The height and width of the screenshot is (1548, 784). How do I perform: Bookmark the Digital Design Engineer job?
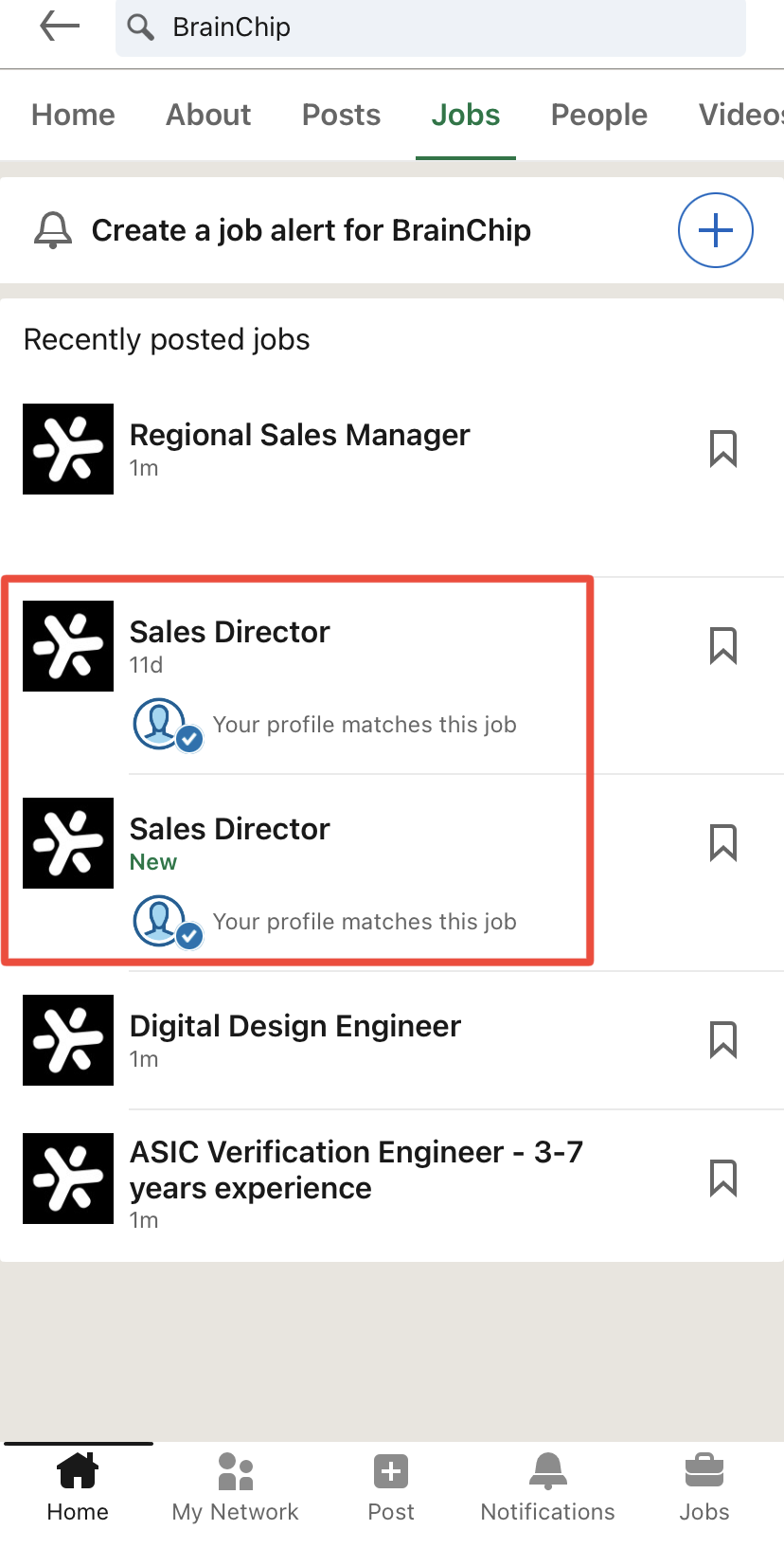pyautogui.click(x=723, y=1040)
